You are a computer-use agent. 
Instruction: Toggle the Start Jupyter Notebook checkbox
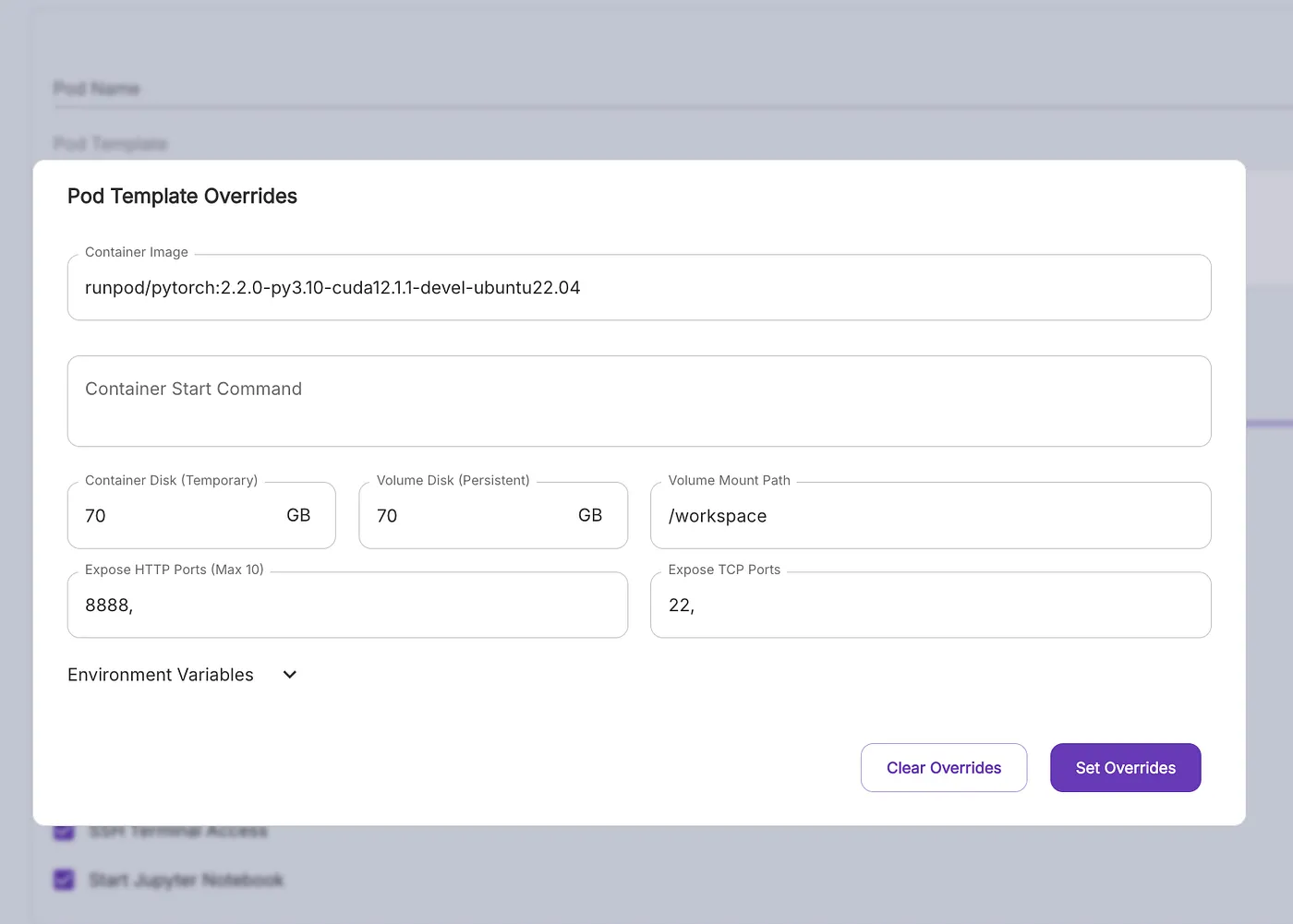click(64, 880)
